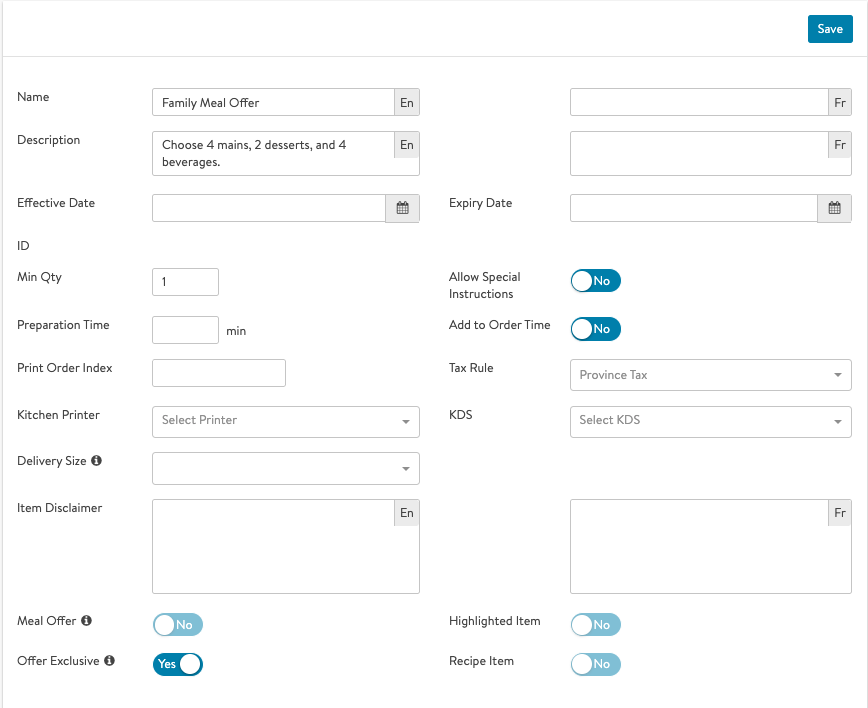Viewport: 868px width, 708px height.
Task: Switch on the Recipe Item toggle
Action: click(x=595, y=664)
